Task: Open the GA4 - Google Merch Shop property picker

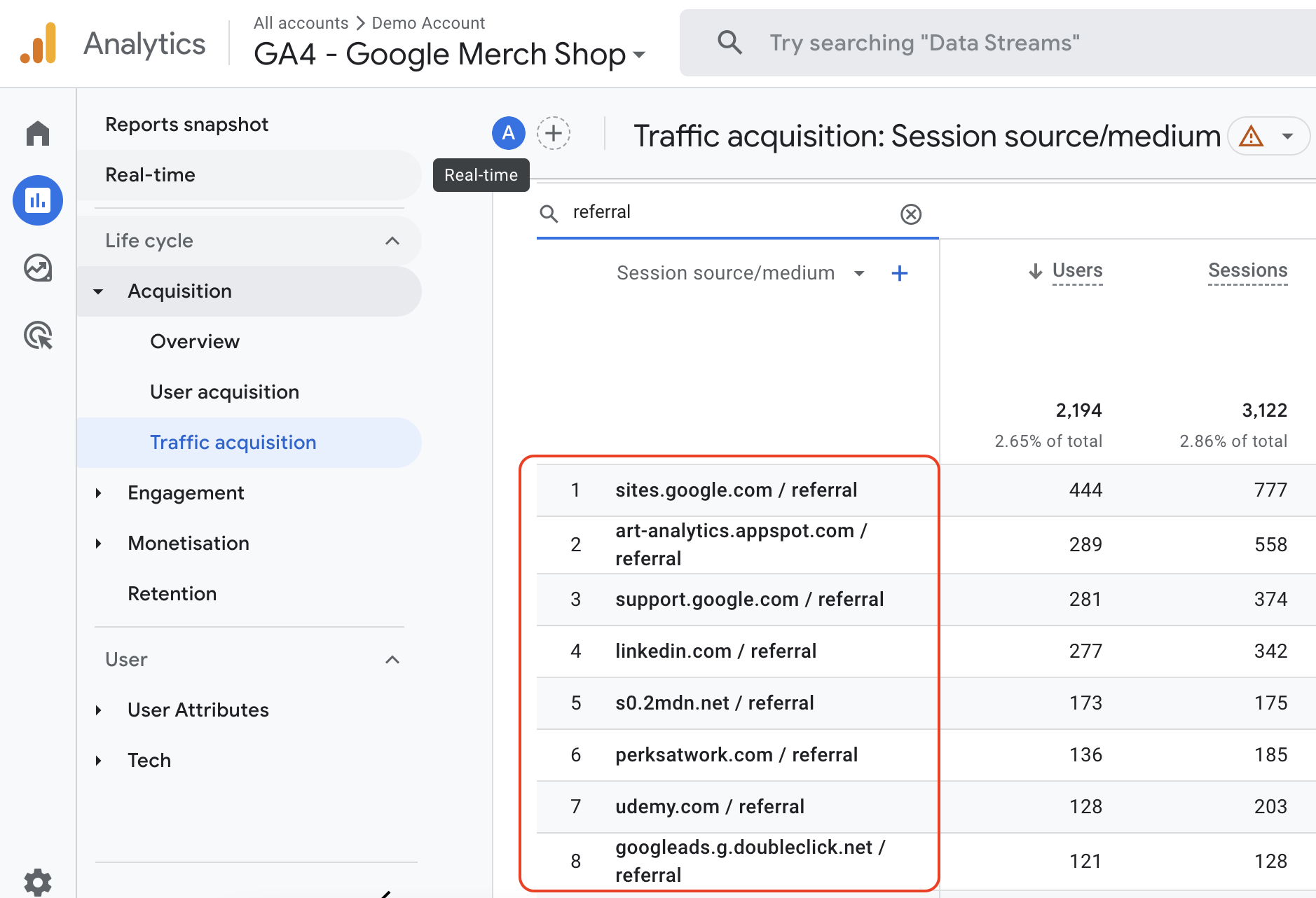Action: [450, 54]
